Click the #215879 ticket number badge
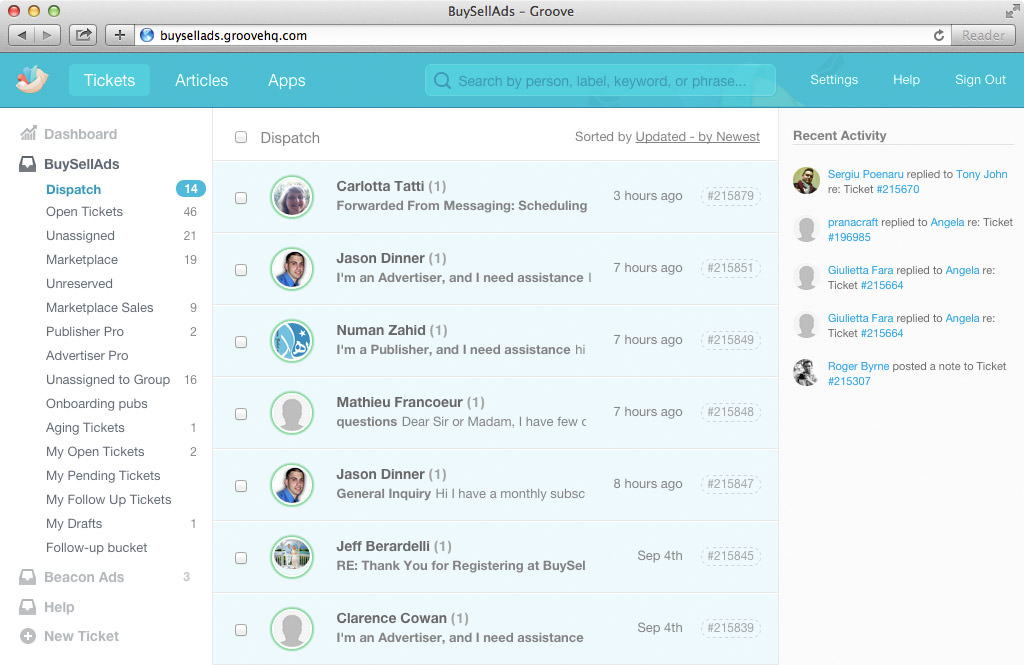 tap(731, 196)
